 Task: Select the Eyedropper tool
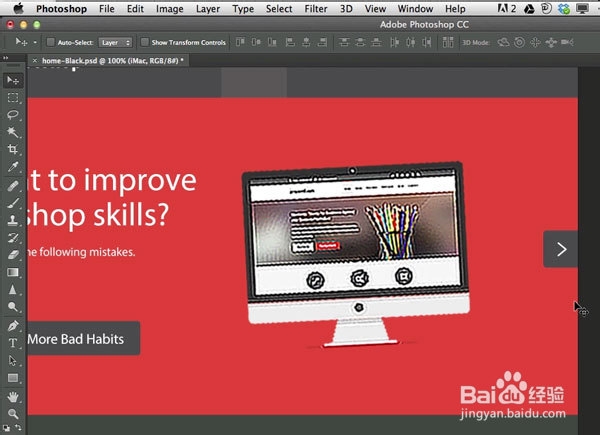coord(13,167)
